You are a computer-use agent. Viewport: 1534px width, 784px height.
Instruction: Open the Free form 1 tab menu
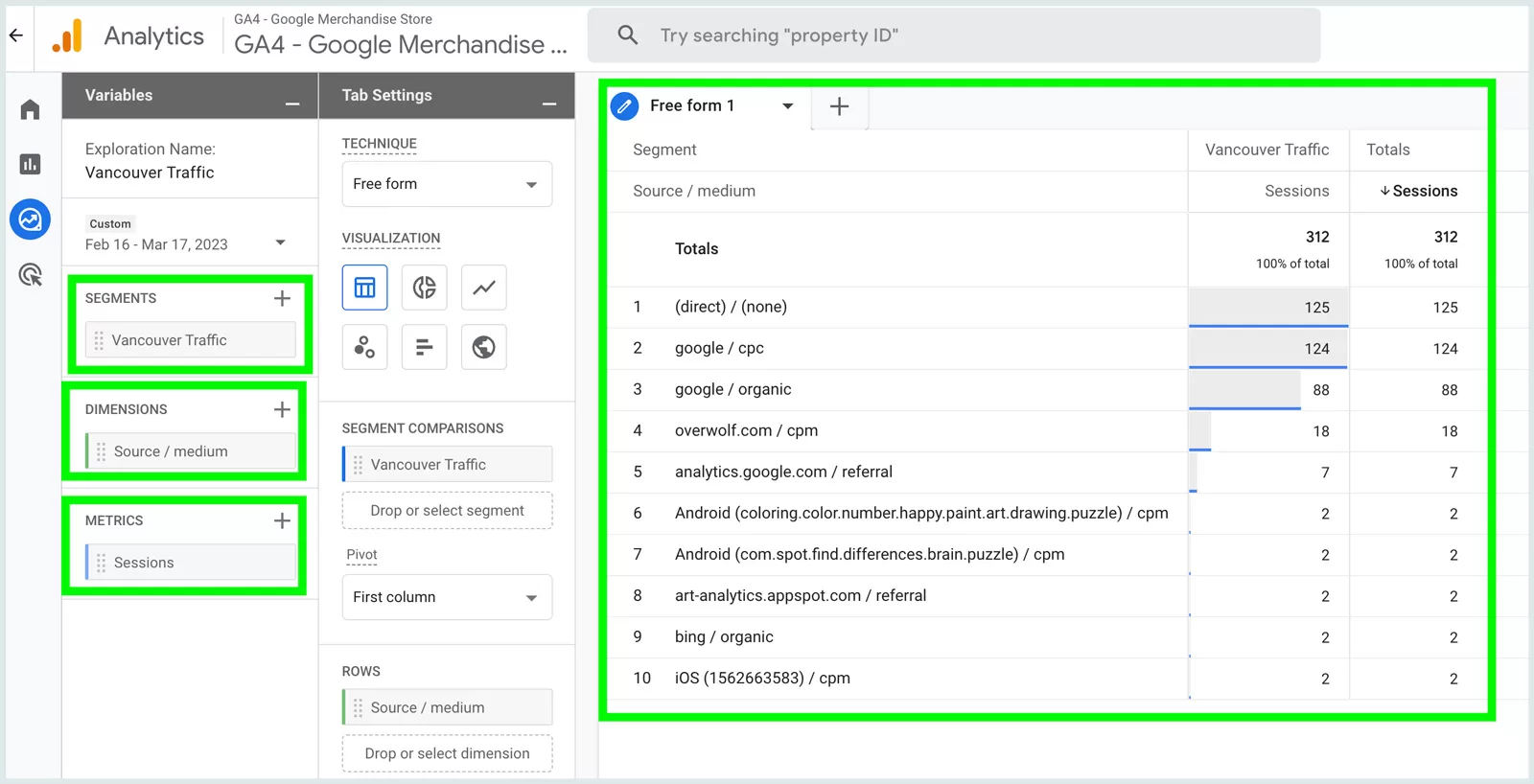click(x=788, y=106)
